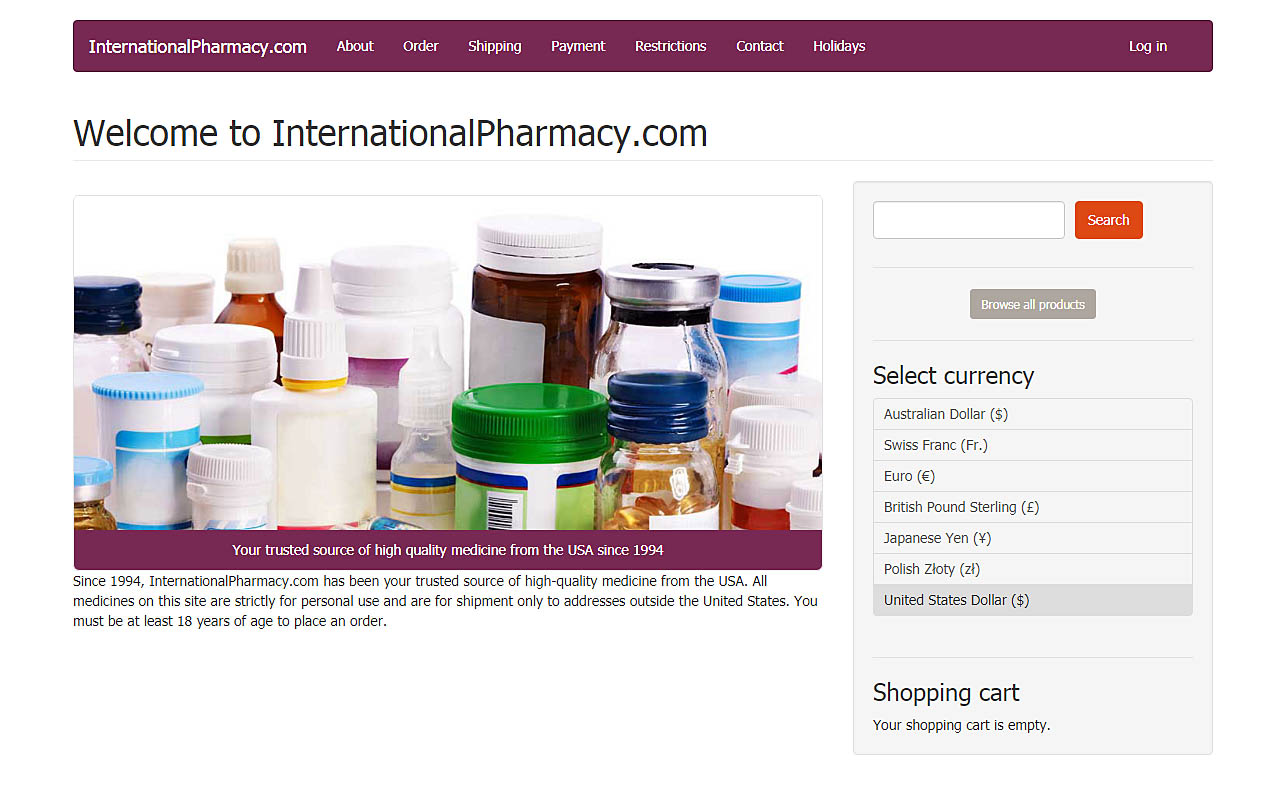This screenshot has height=810, width=1280.
Task: Focus the product search text field
Action: [969, 220]
